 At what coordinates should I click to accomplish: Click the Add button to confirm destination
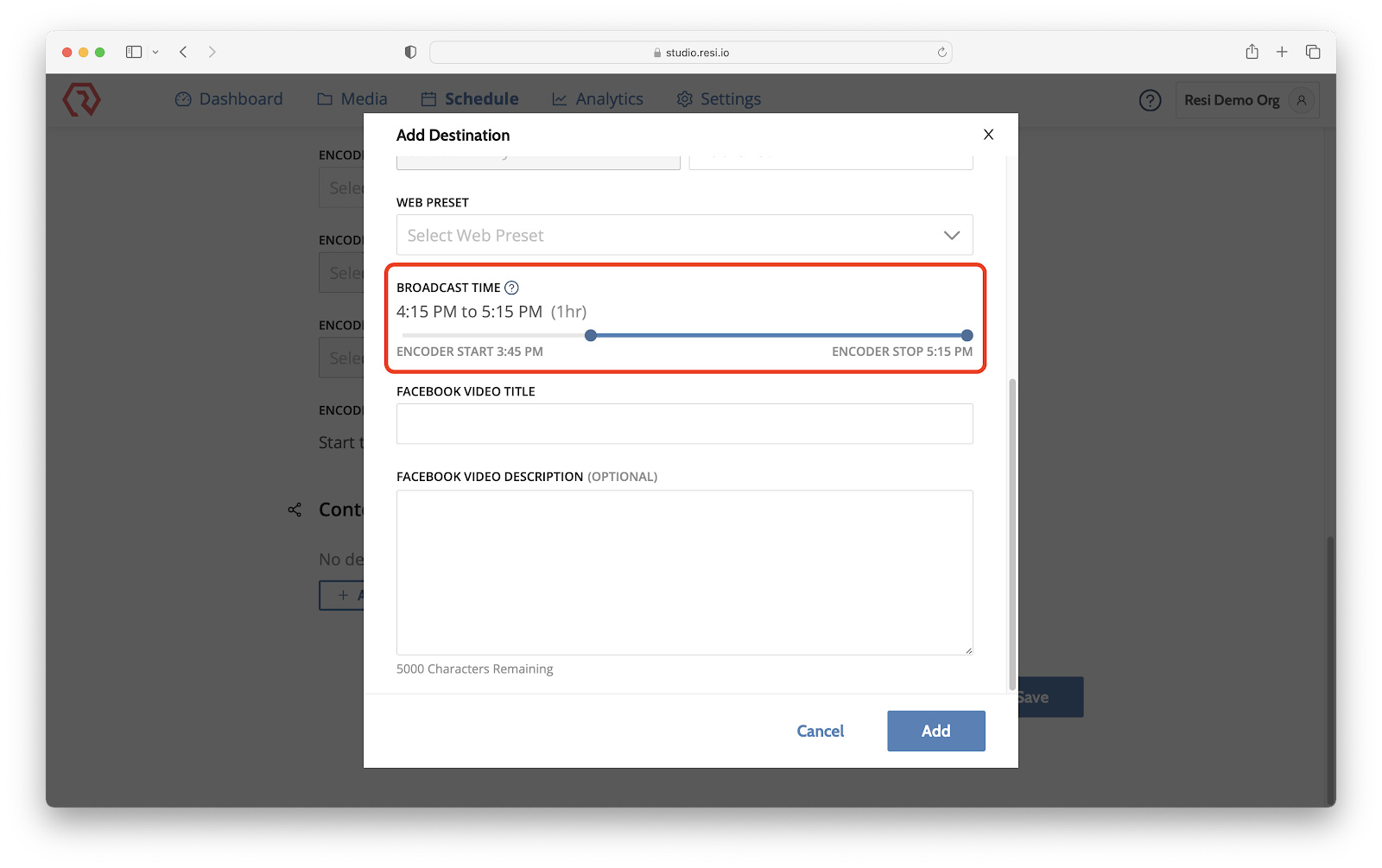pos(935,731)
